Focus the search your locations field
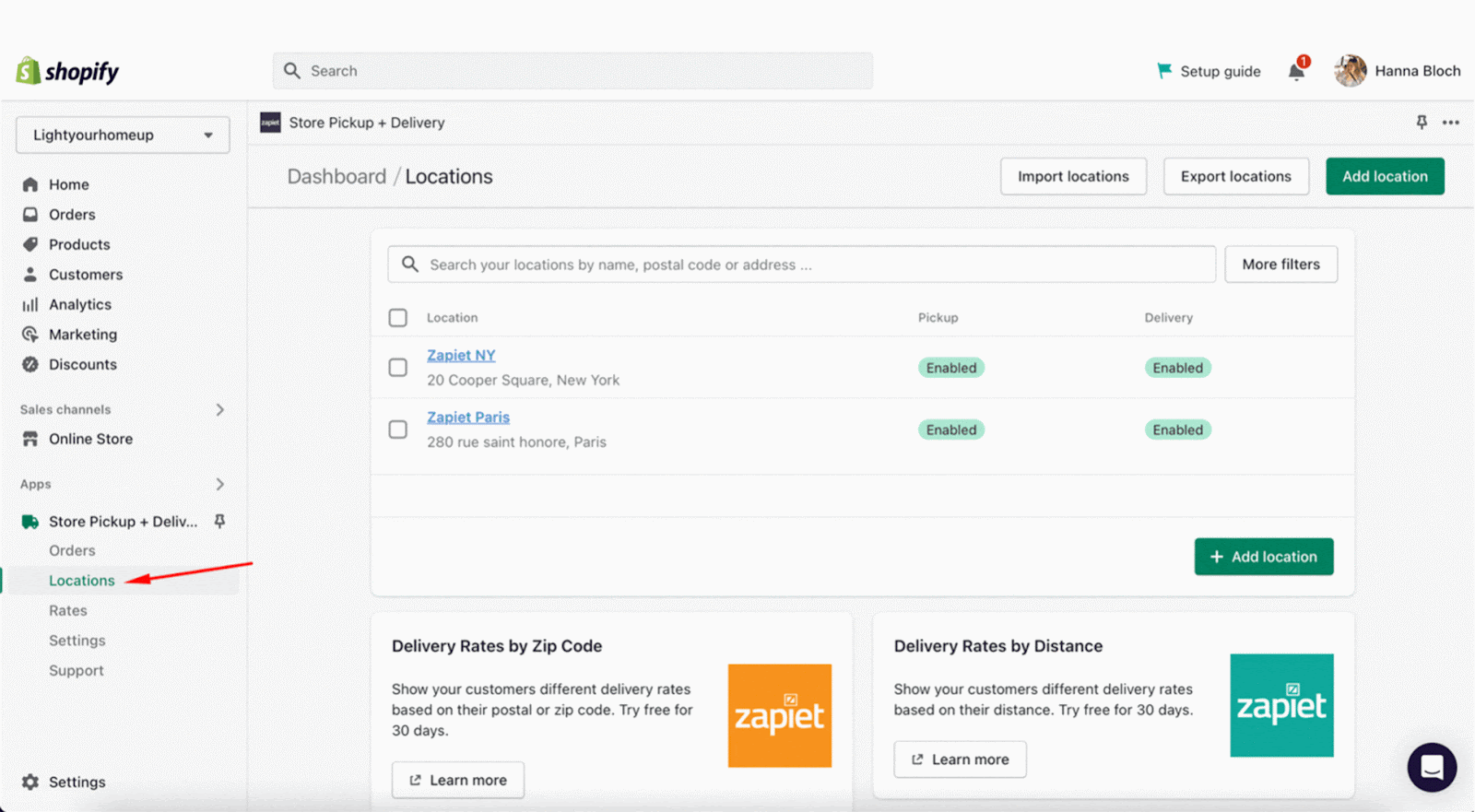 (801, 265)
